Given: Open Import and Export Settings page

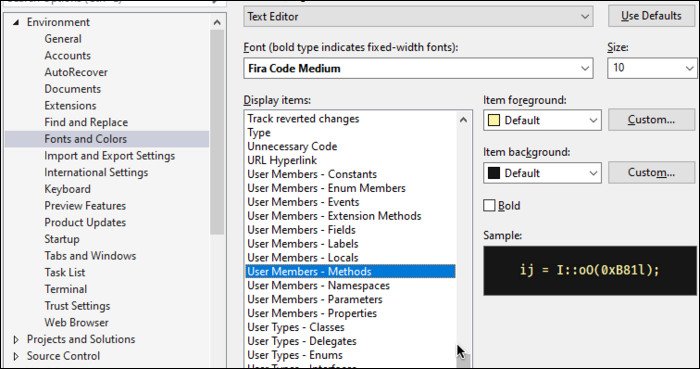Looking at the screenshot, I should tap(109, 156).
